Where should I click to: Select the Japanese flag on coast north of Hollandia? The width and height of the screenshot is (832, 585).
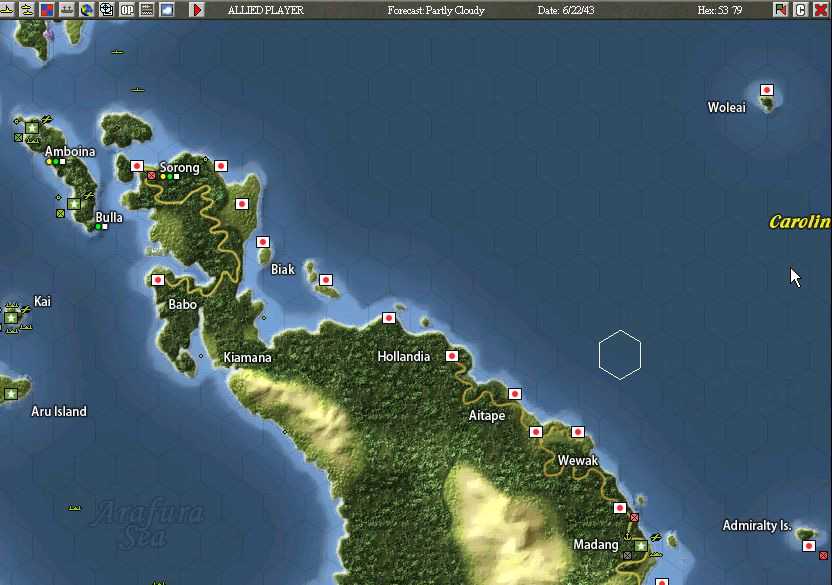[x=389, y=318]
